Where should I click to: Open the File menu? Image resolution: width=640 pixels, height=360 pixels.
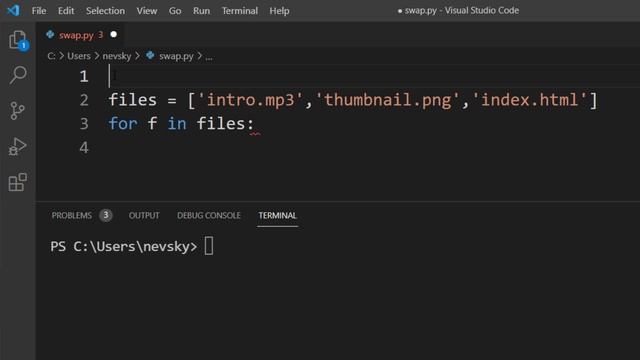[39, 11]
